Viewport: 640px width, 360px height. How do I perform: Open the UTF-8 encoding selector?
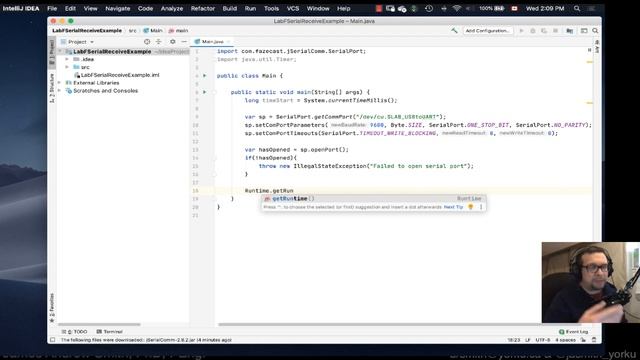[x=542, y=340]
